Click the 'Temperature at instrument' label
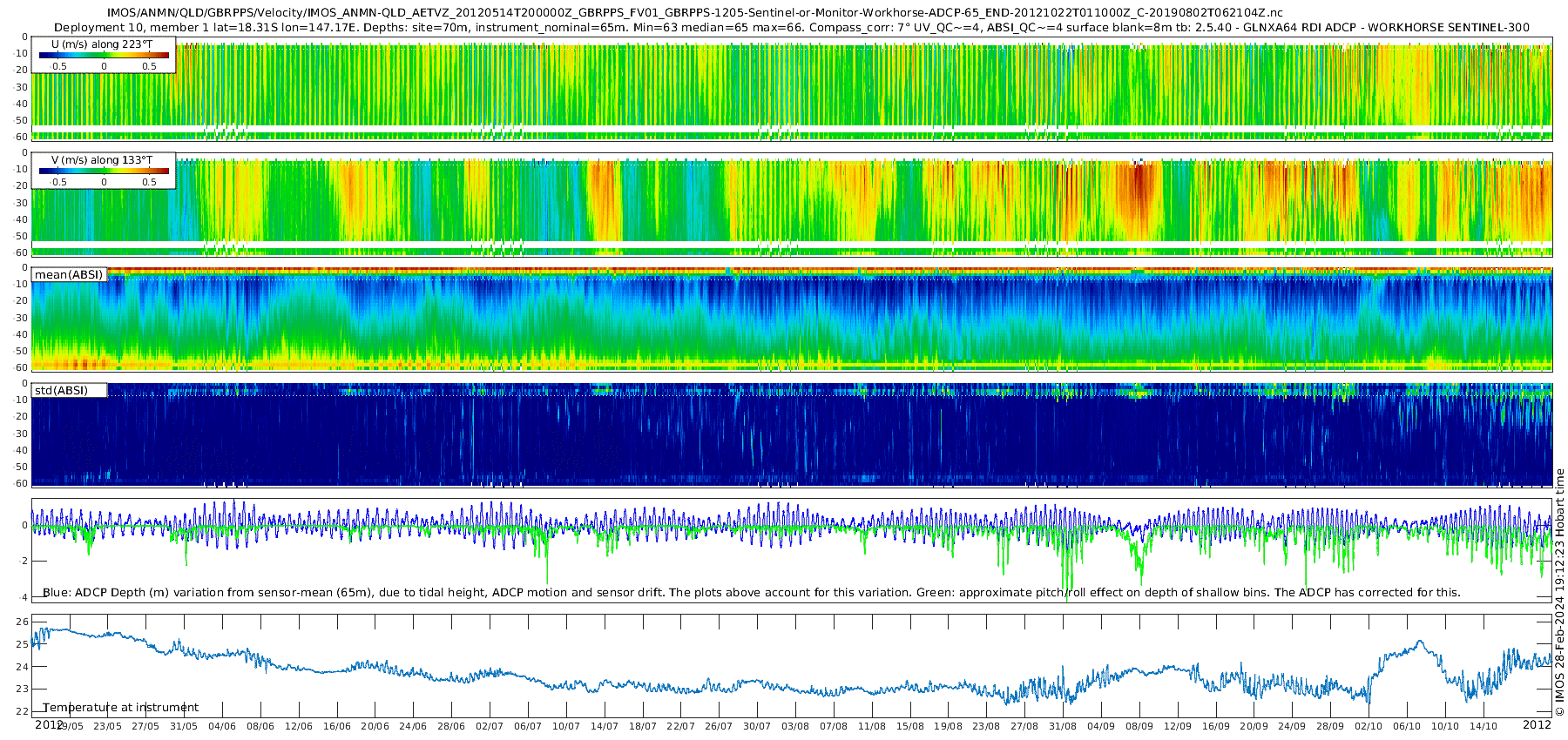The image size is (1568, 740). (x=120, y=708)
